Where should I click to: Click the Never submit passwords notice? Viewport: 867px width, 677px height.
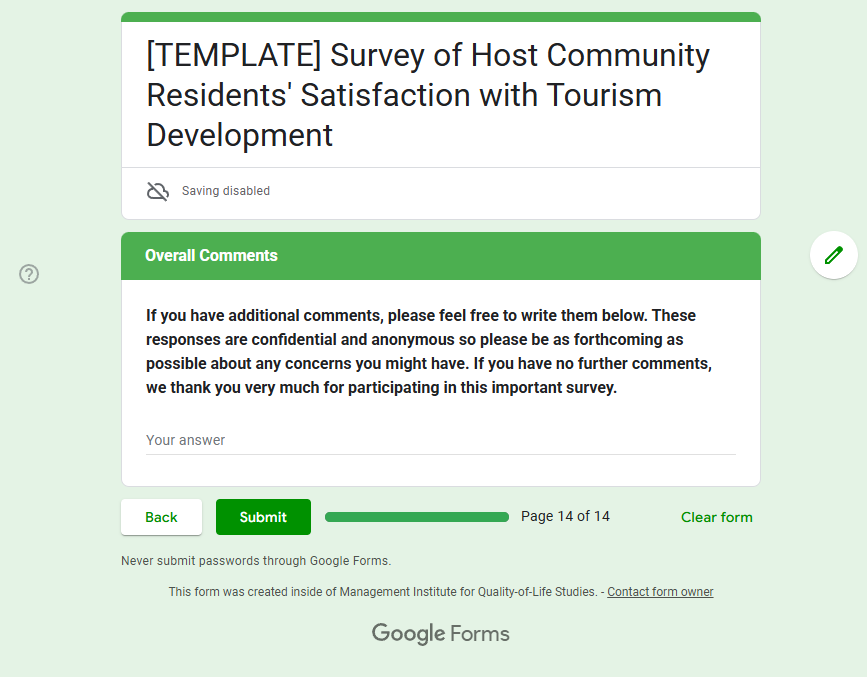[256, 561]
